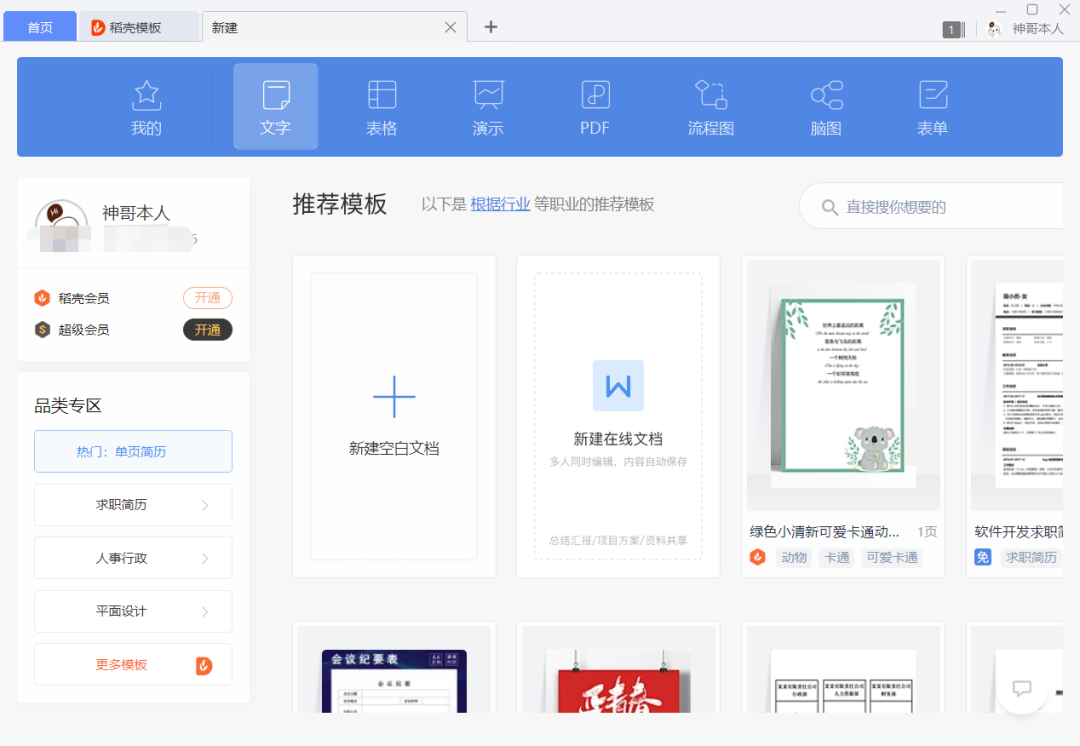This screenshot has width=1080, height=746.
Task: Open the 表格 spreadsheet creator
Action: click(381, 106)
